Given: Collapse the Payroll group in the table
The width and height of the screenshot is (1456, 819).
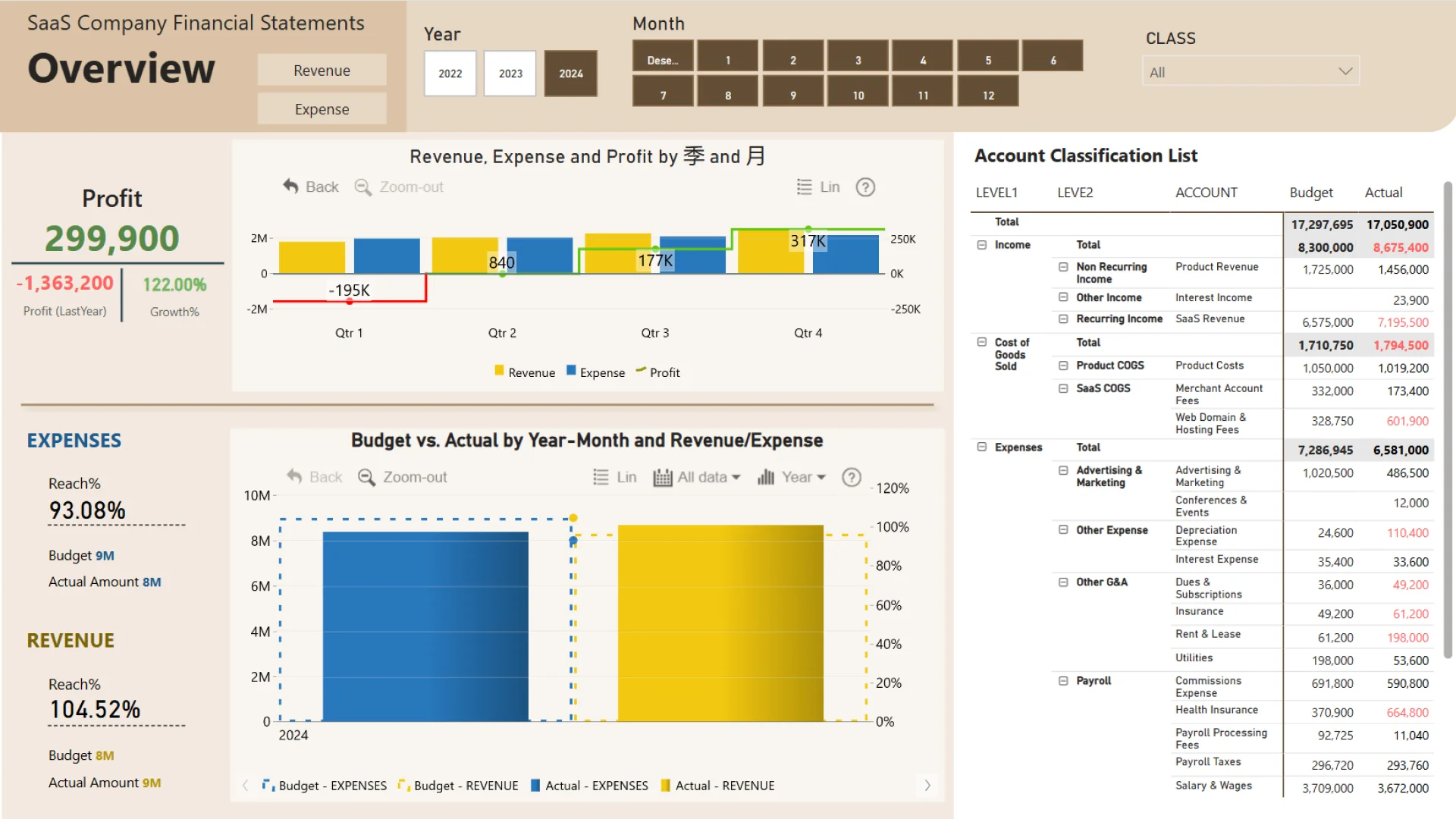Looking at the screenshot, I should 1063,681.
